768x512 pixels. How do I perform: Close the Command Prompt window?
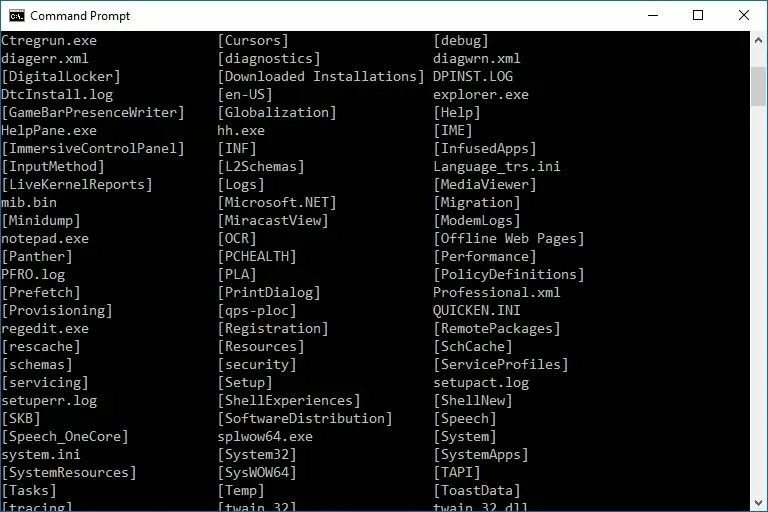[744, 16]
